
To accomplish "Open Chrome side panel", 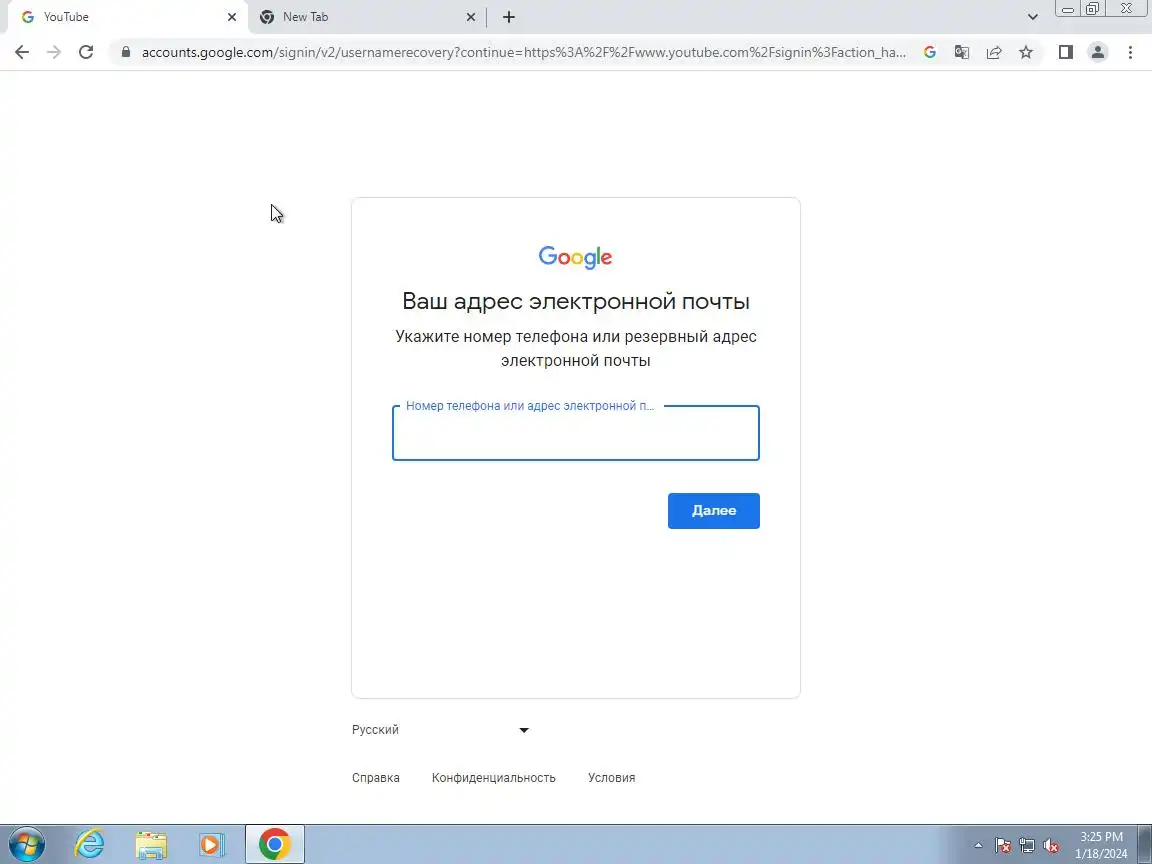I will [x=1065, y=52].
